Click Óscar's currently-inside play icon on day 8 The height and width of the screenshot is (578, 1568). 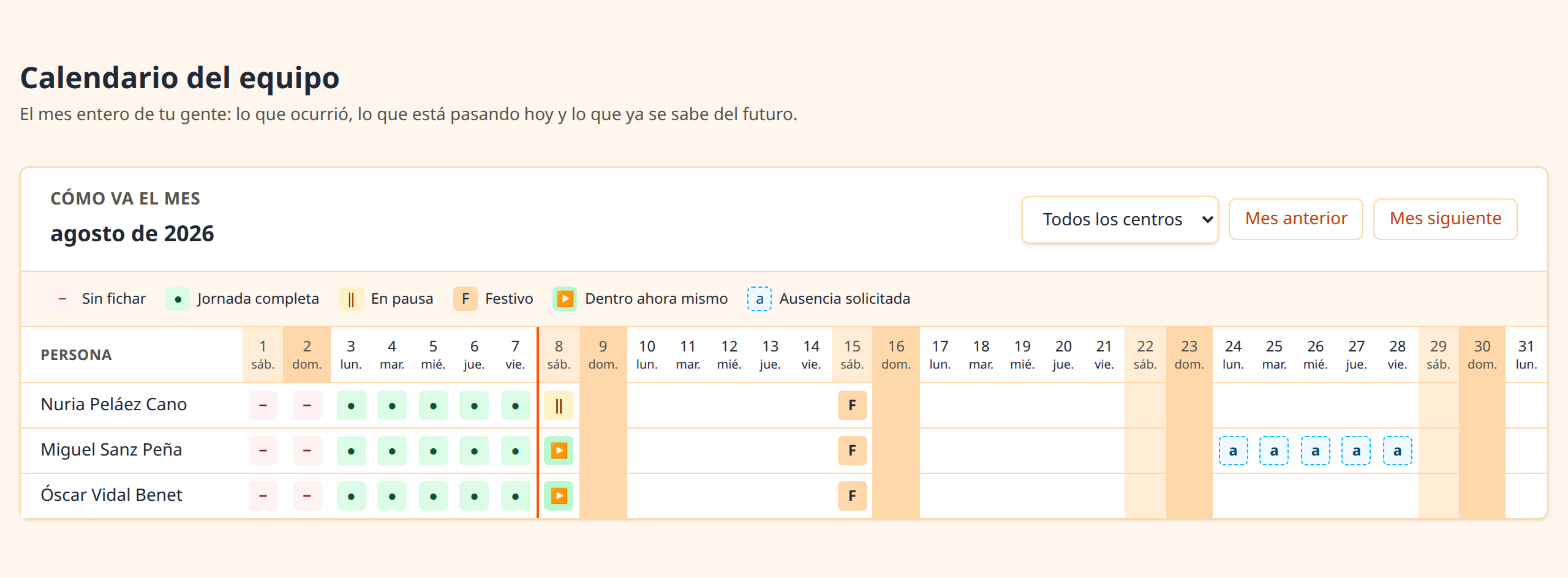(559, 496)
